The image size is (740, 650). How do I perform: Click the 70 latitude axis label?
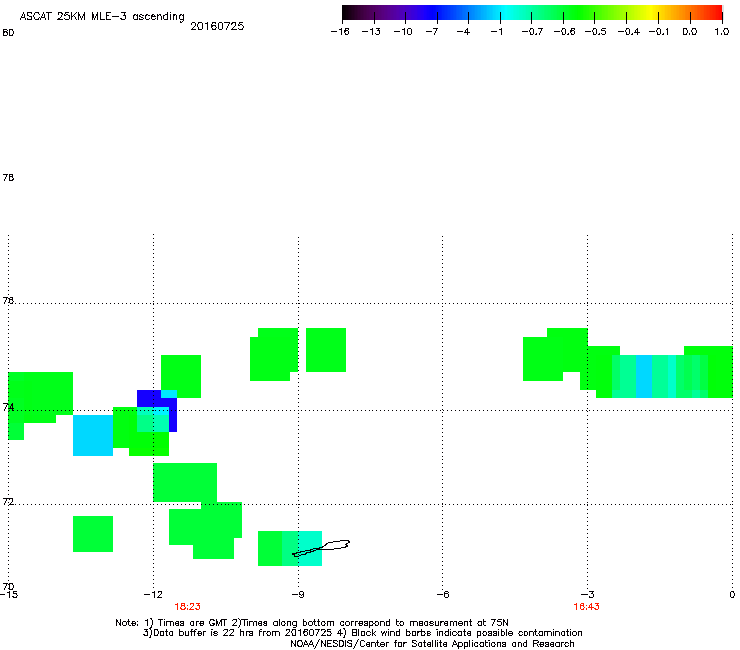(8, 586)
